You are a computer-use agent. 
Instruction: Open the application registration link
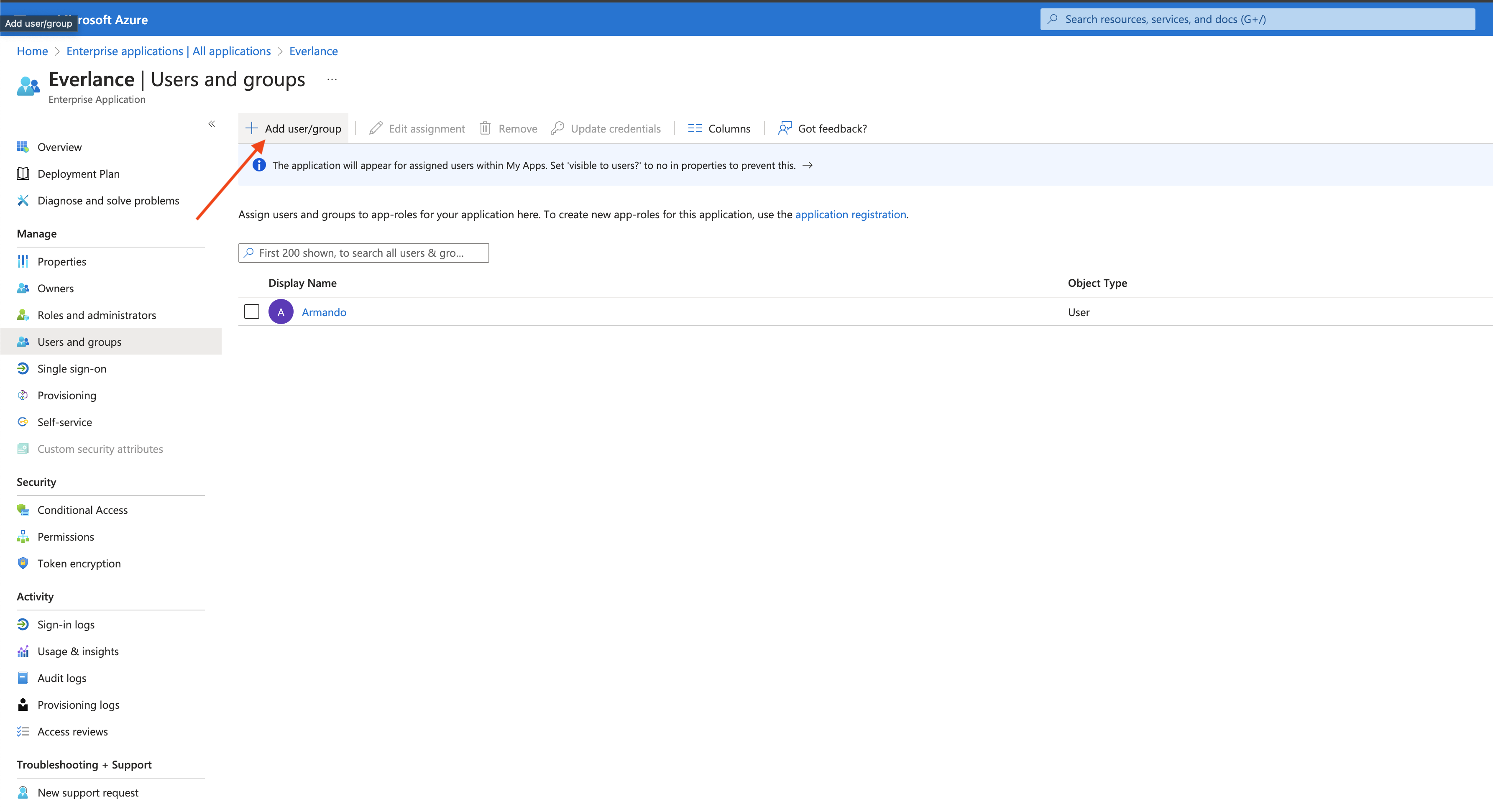(850, 214)
